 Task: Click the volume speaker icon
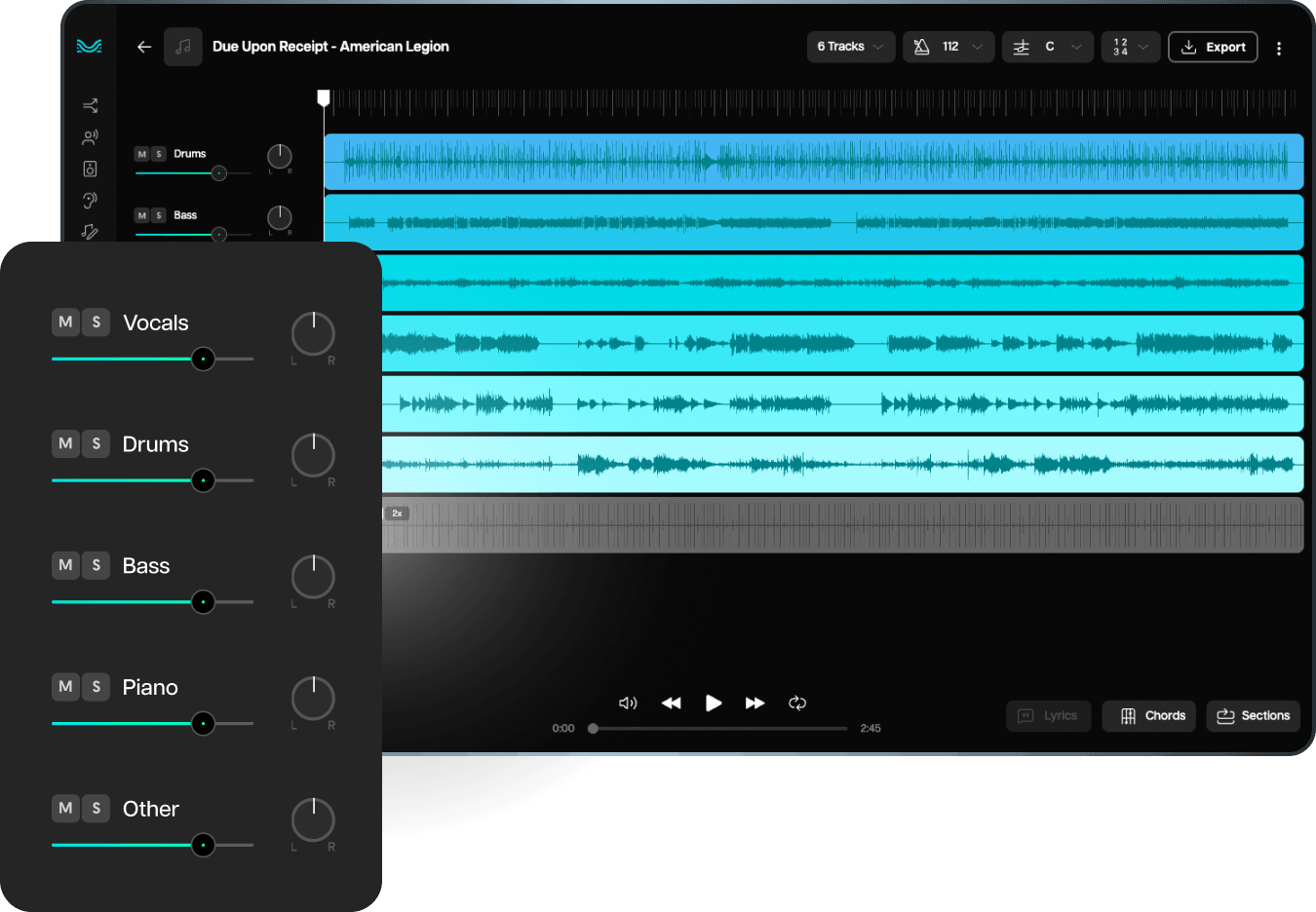[x=628, y=703]
